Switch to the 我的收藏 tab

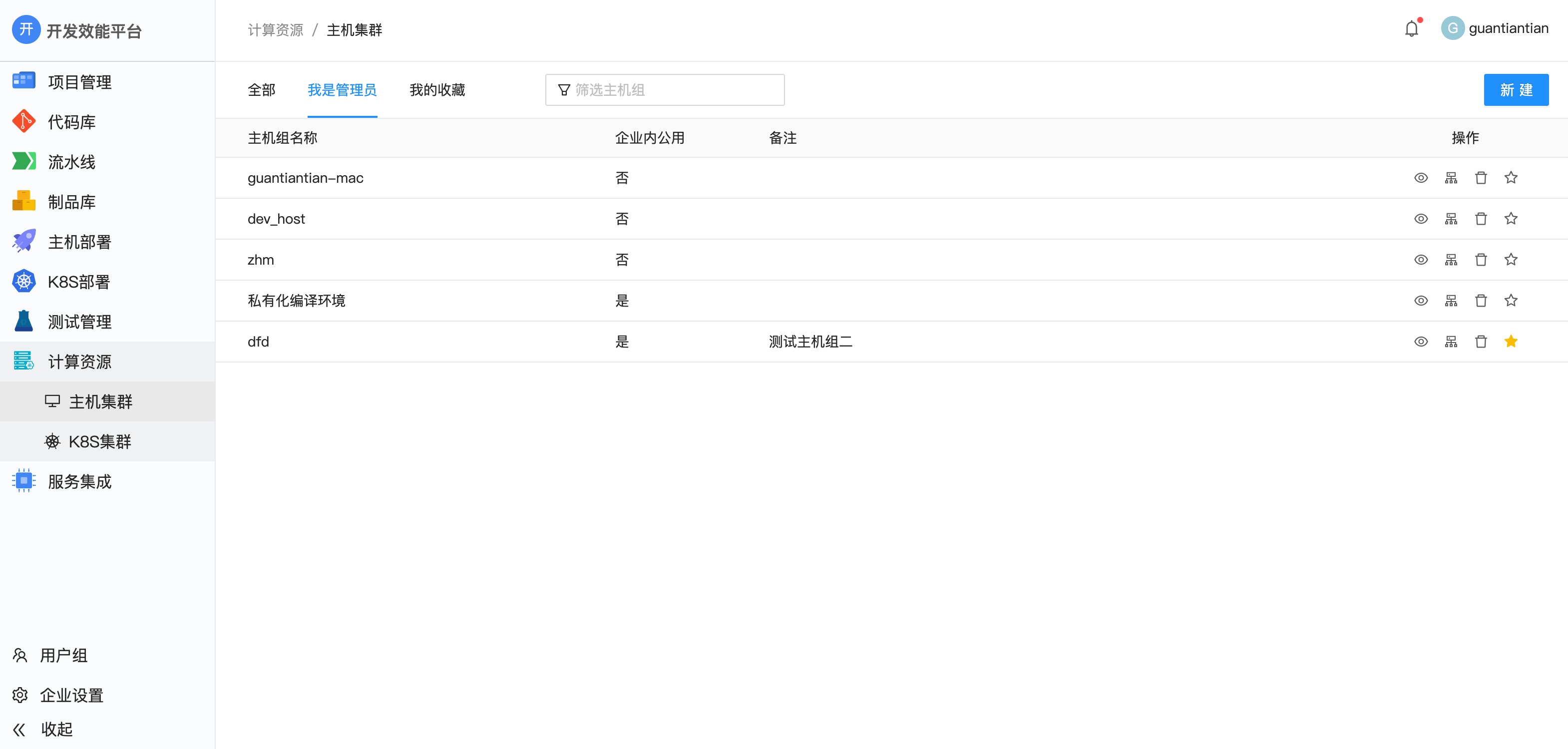point(436,89)
